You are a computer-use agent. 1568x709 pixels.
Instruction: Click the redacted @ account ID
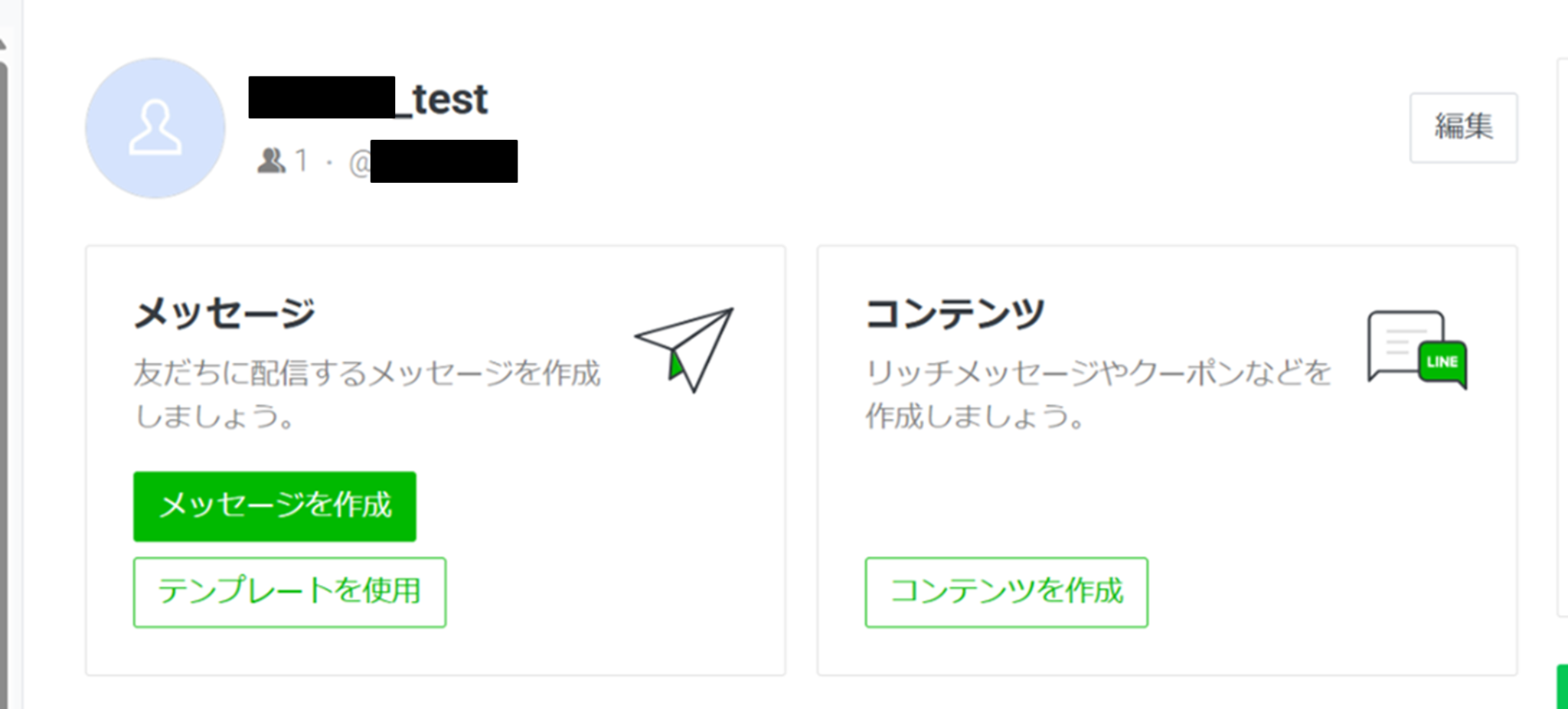coord(443,162)
